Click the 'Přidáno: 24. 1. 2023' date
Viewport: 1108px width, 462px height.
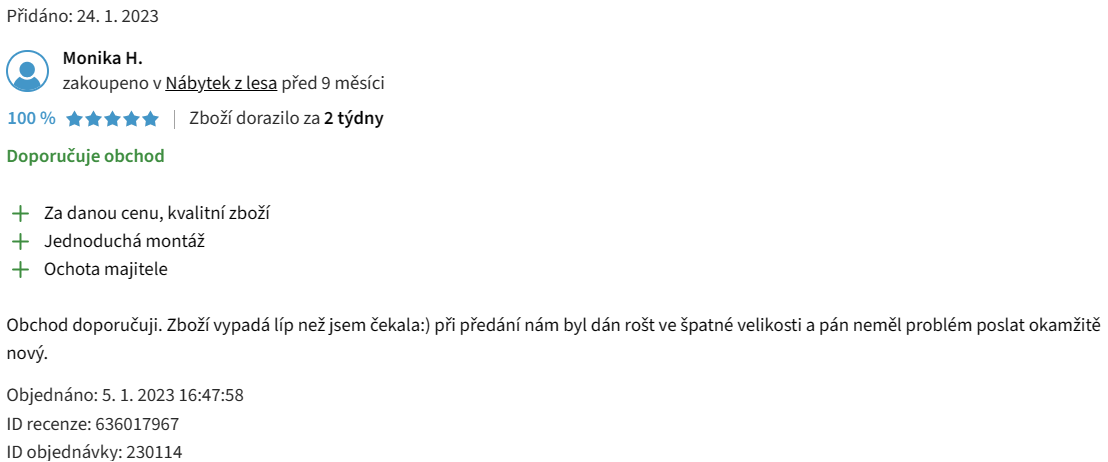[83, 16]
